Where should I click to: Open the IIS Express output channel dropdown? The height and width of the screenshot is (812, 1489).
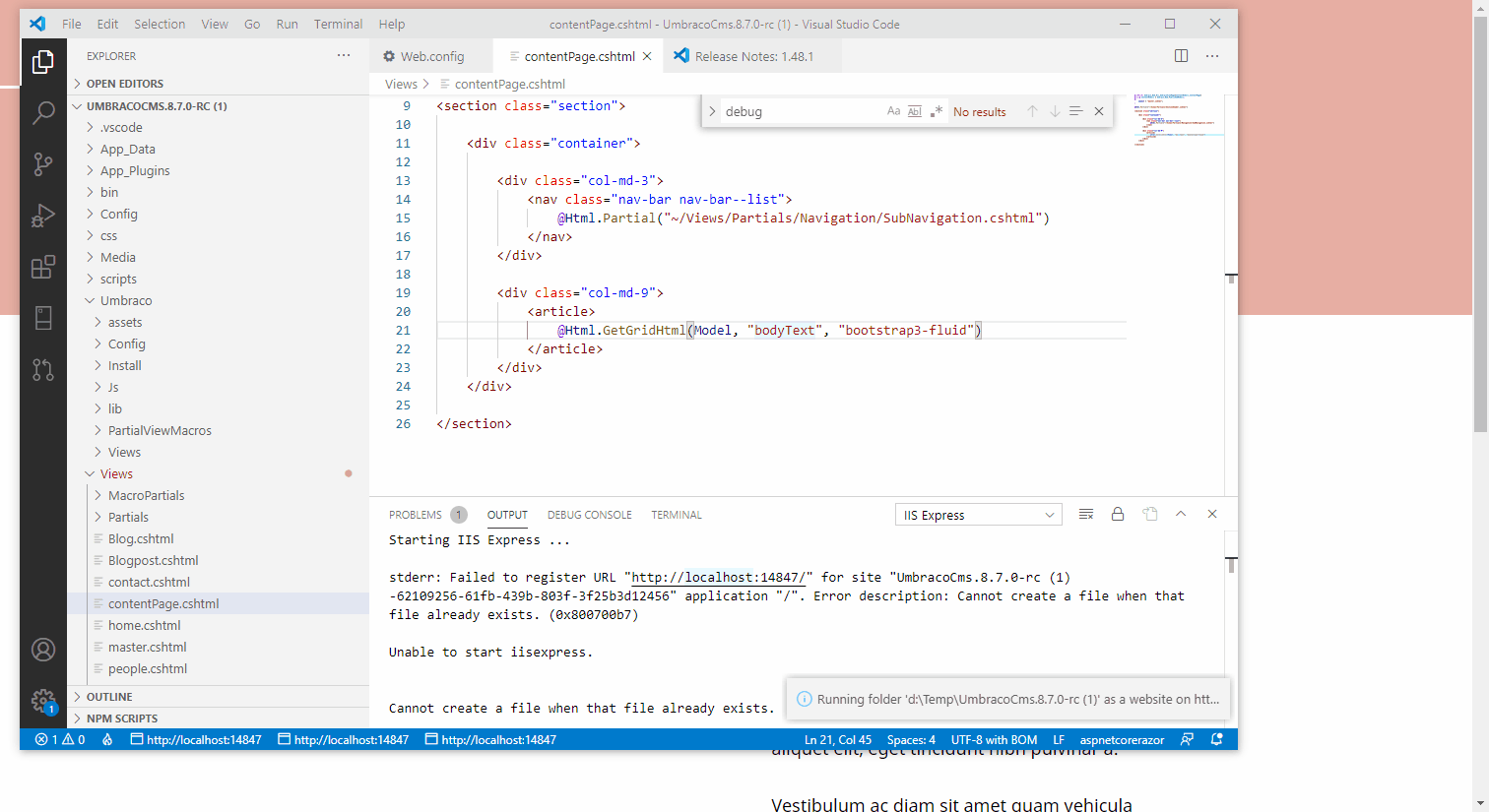(978, 514)
